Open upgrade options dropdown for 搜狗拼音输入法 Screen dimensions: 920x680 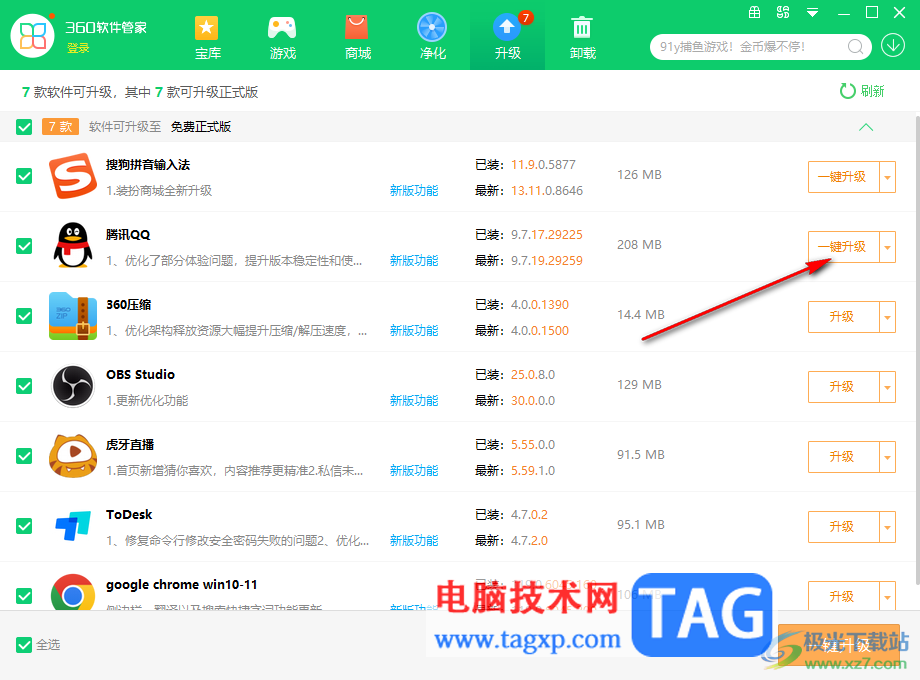[x=888, y=177]
